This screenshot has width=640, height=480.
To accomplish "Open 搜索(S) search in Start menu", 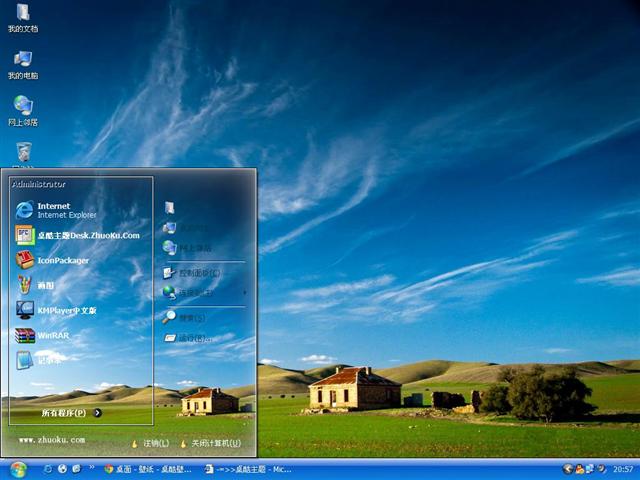I will point(184,317).
